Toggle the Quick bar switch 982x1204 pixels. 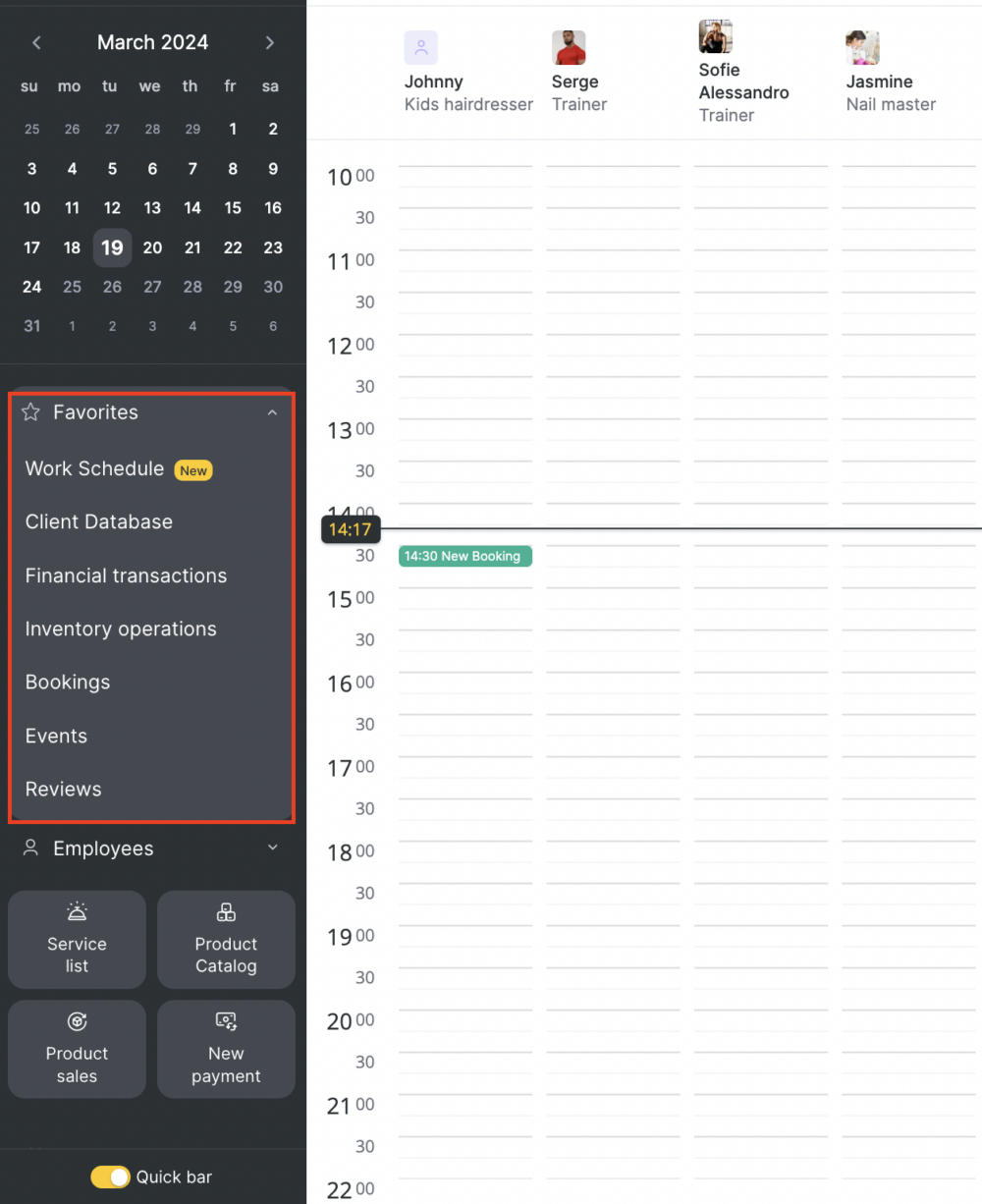(x=110, y=1177)
